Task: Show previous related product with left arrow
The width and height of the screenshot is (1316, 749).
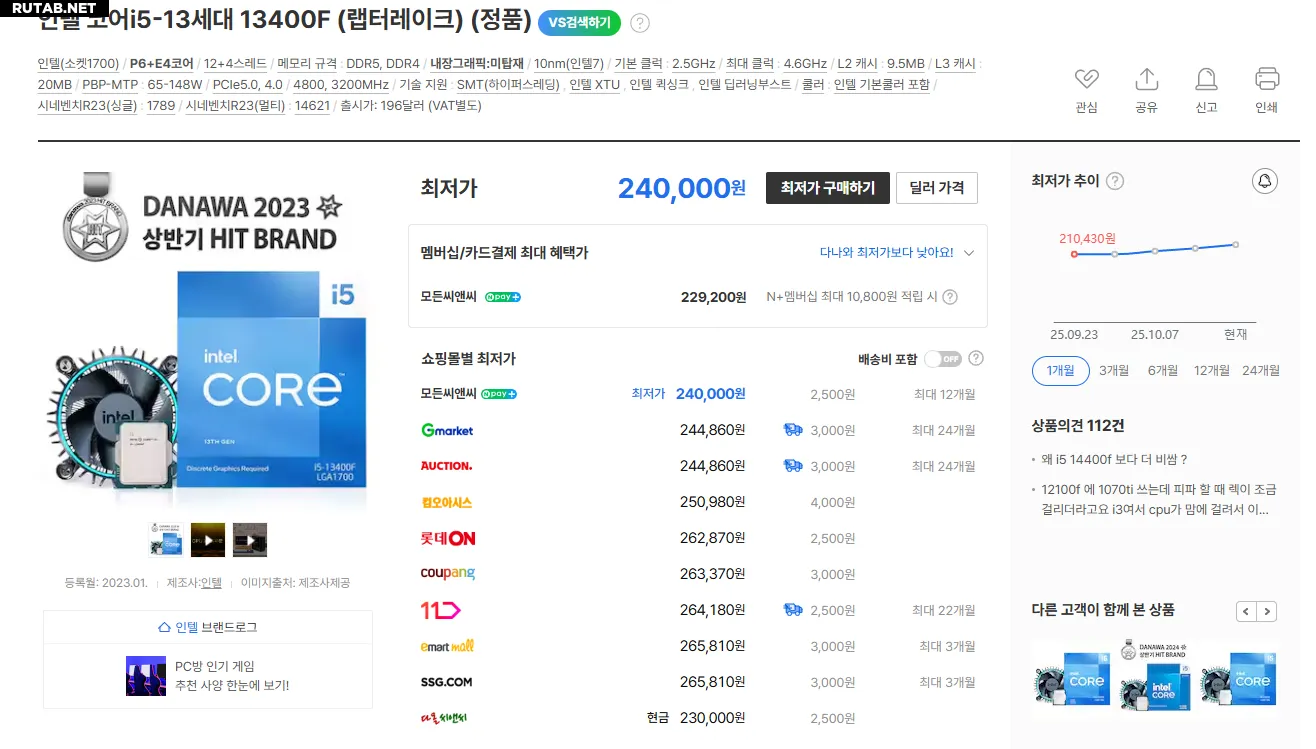Action: (x=1246, y=611)
